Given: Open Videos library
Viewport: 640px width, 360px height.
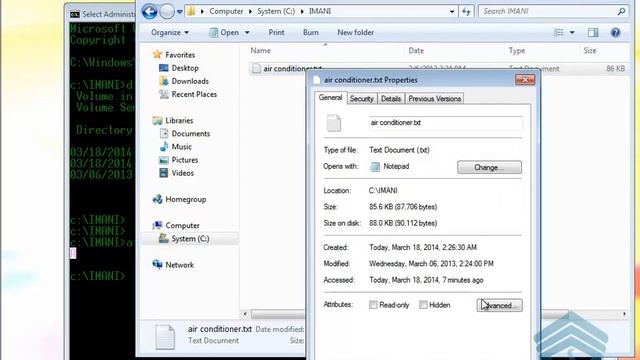Looking at the screenshot, I should [182, 173].
